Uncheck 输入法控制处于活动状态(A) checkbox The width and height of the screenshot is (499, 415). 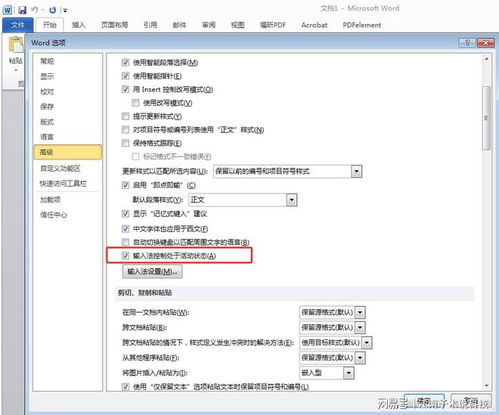[x=125, y=256]
